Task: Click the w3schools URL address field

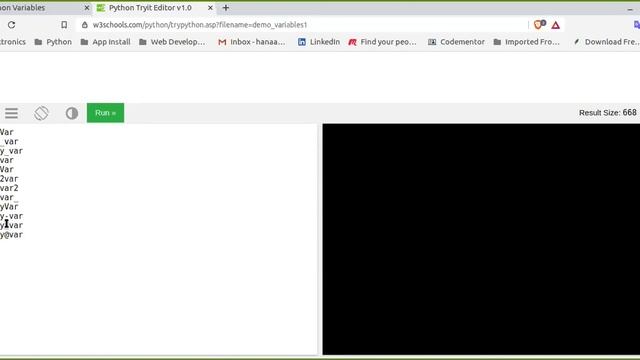Action: point(302,25)
